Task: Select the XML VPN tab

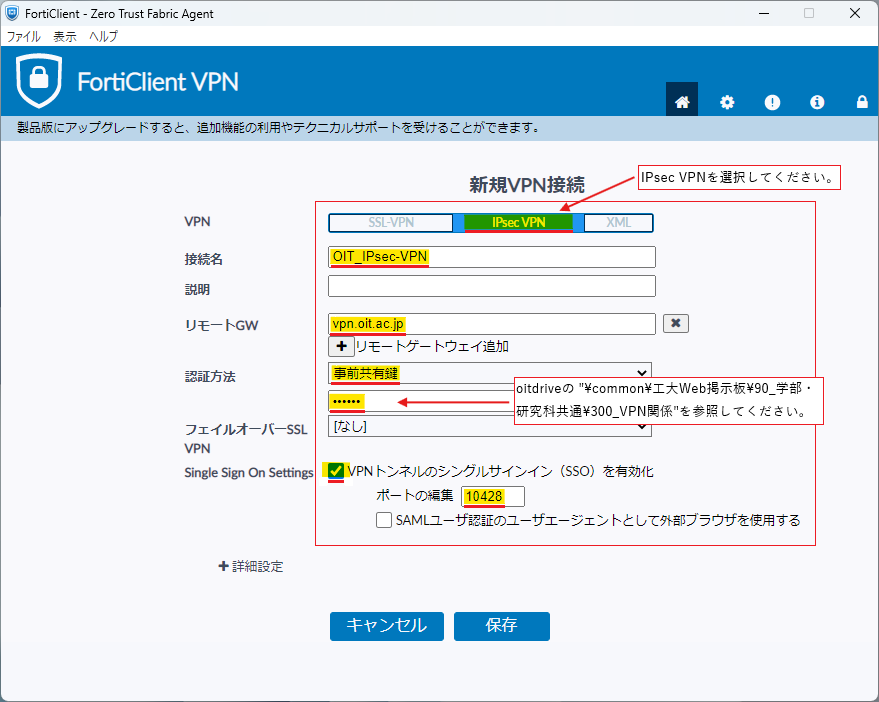Action: (618, 223)
